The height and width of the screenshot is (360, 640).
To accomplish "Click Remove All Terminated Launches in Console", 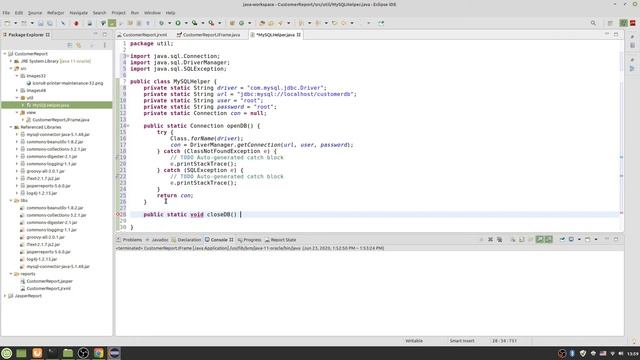I will pos(499,240).
